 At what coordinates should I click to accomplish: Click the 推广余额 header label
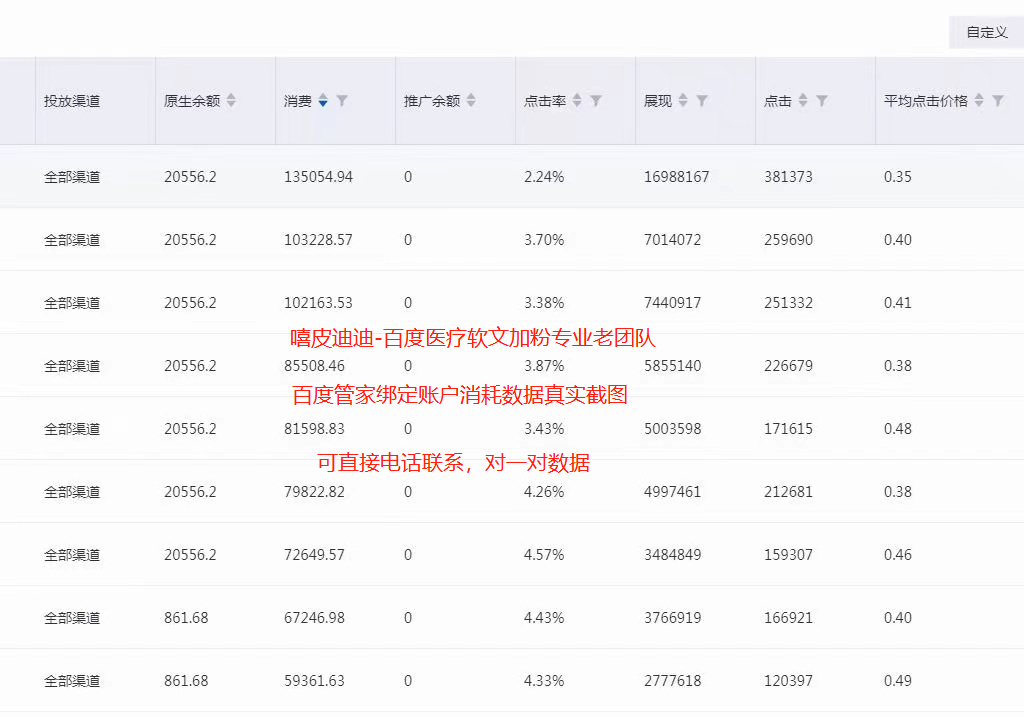click(x=432, y=101)
